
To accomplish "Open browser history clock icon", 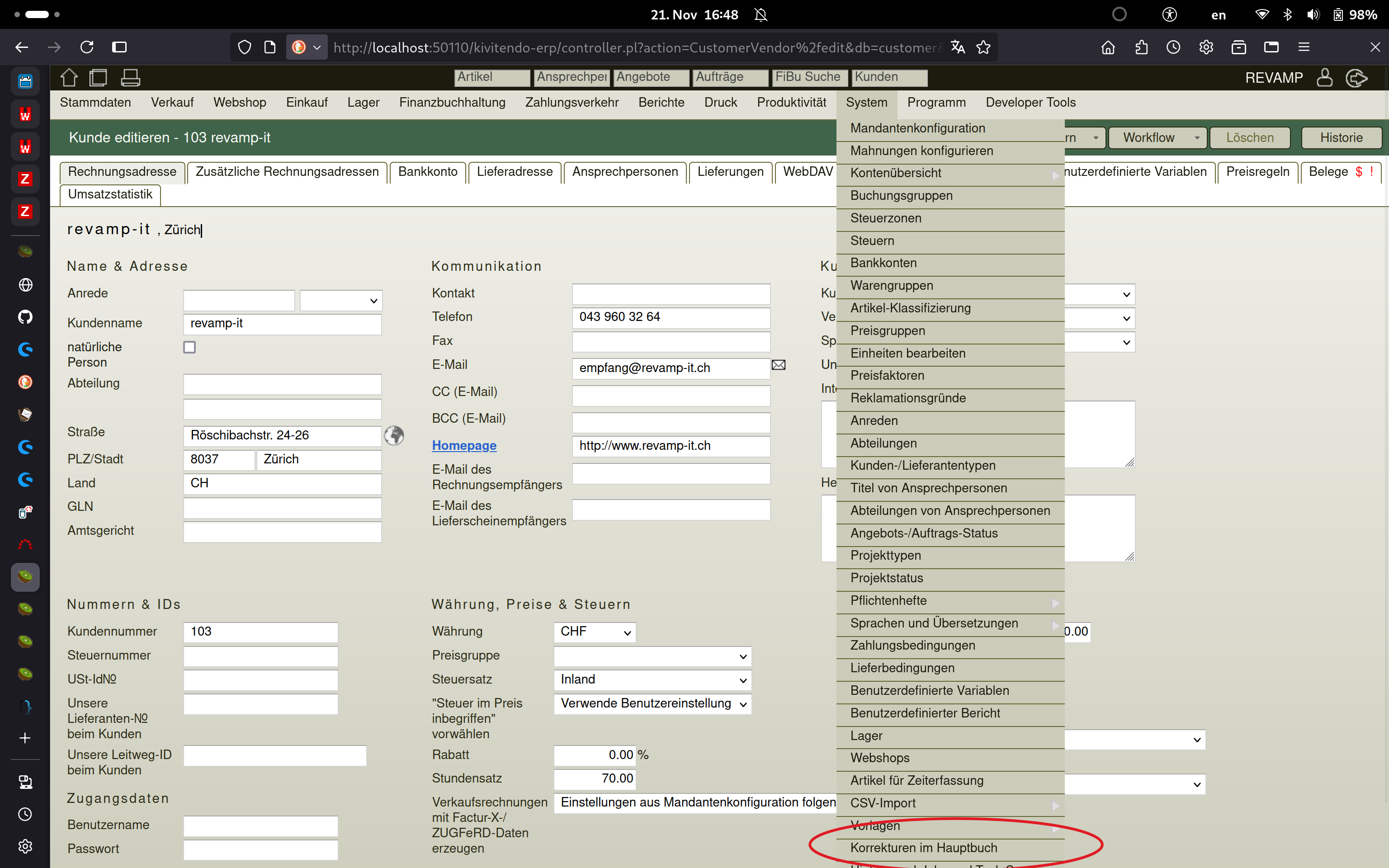I will [1173, 47].
